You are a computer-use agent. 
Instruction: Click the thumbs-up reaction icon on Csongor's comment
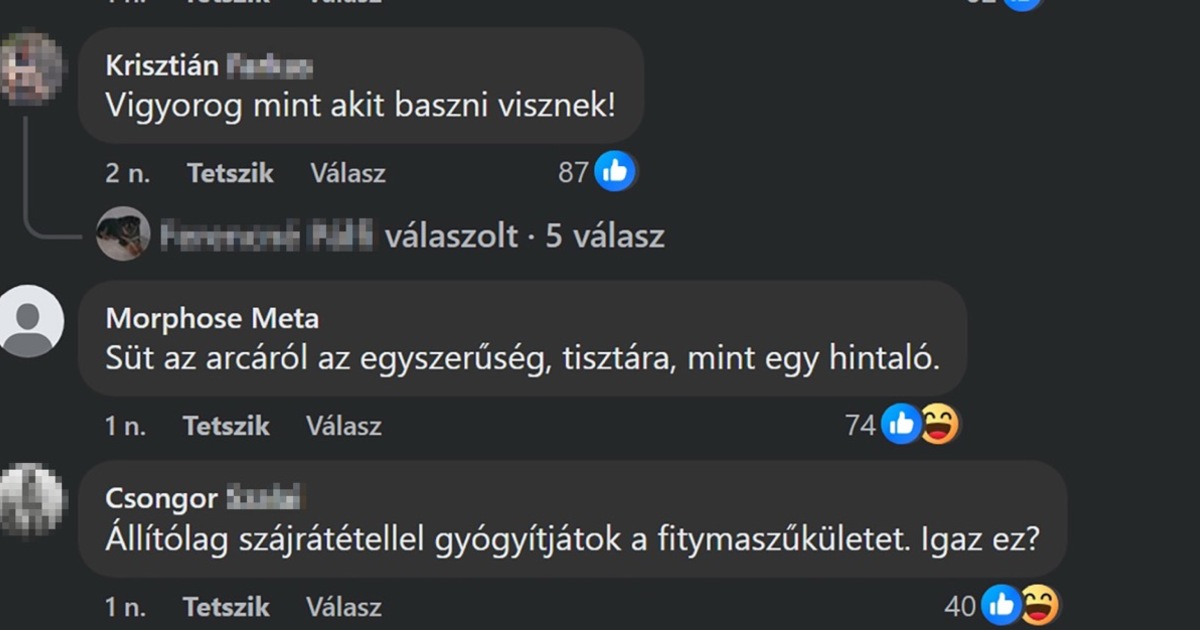pos(1001,605)
